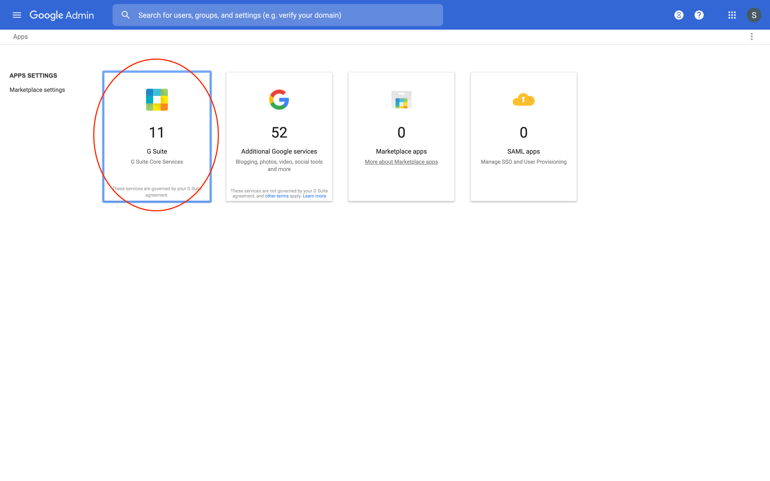Click the Marketplace apps bag icon
This screenshot has width=770, height=481.
[x=401, y=100]
